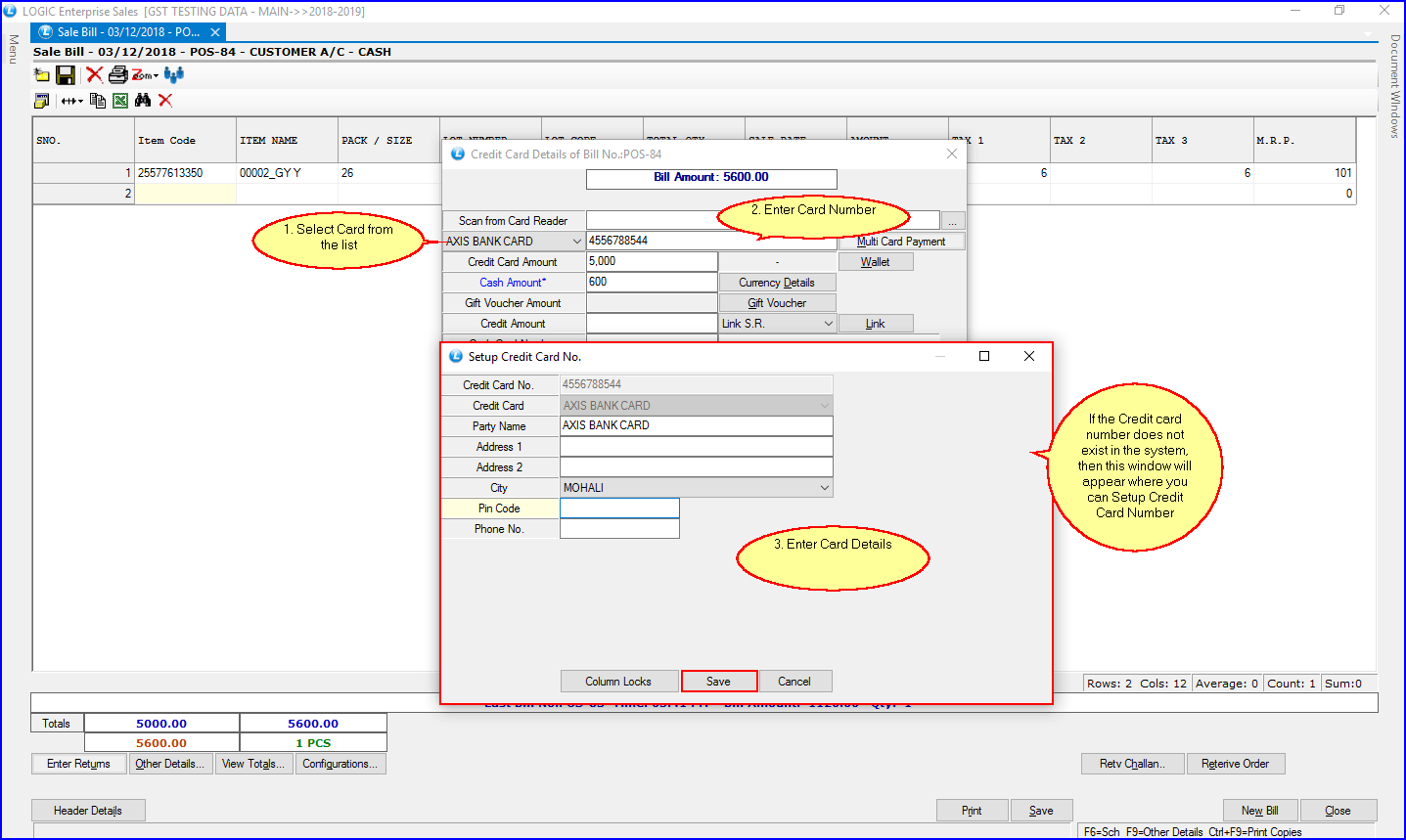The image size is (1406, 840).
Task: Click the floppy disk save icon
Action: 66,74
